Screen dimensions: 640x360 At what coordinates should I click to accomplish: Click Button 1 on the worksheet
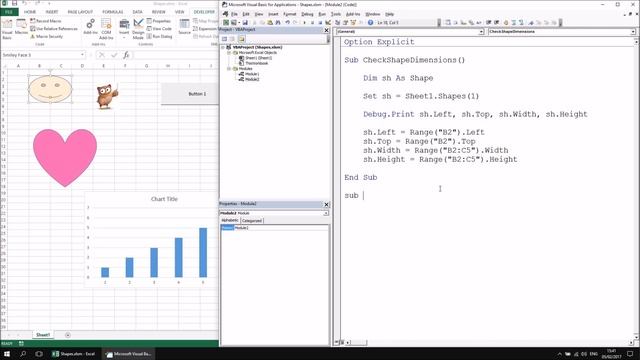[190, 94]
